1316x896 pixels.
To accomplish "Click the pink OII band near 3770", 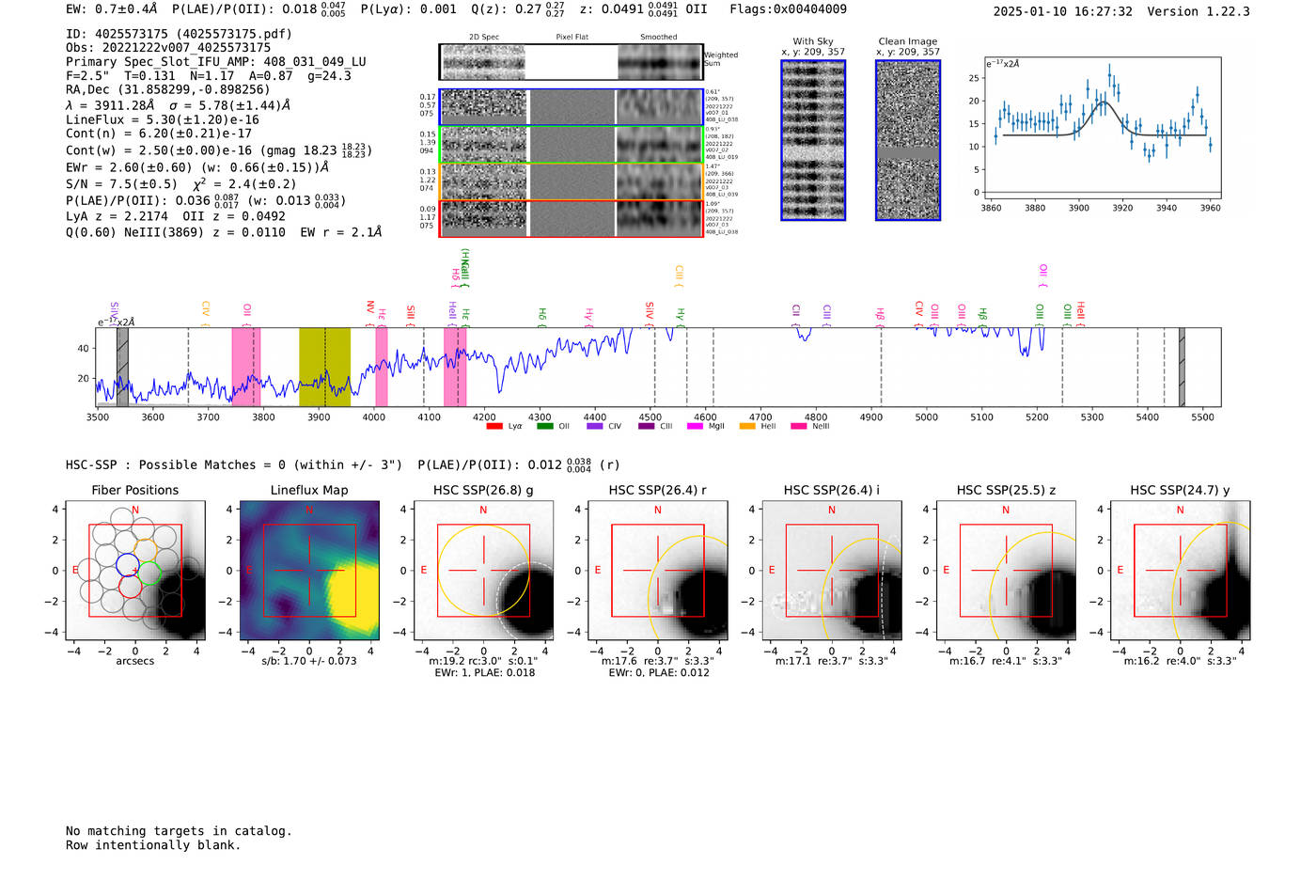I will click(x=246, y=367).
